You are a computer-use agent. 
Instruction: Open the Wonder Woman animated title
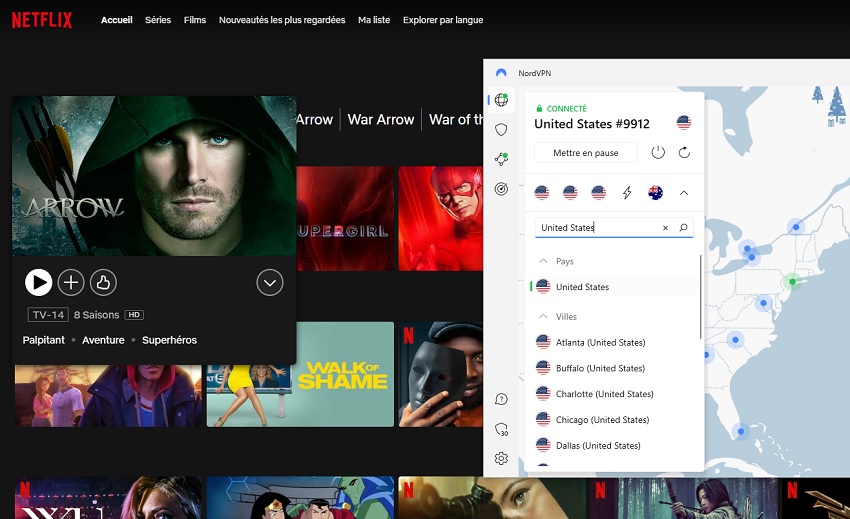300,497
